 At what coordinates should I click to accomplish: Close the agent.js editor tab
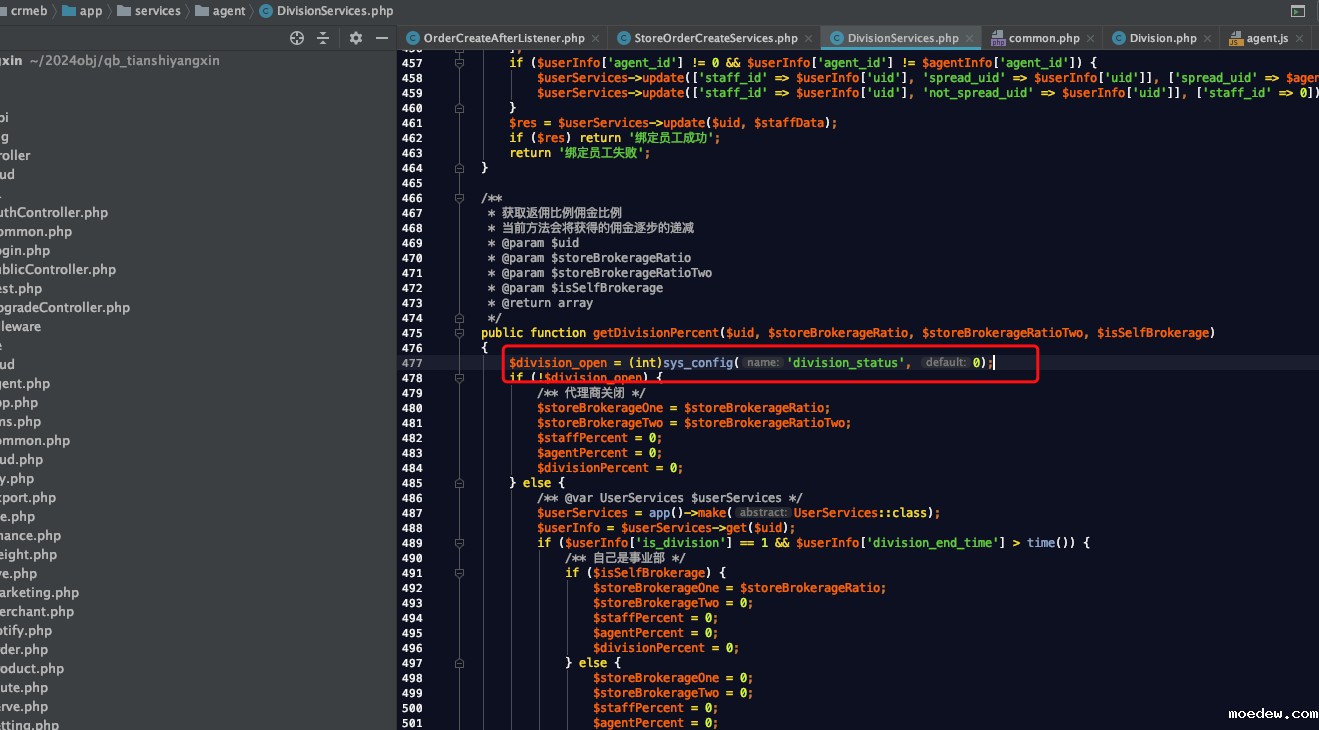click(1300, 38)
